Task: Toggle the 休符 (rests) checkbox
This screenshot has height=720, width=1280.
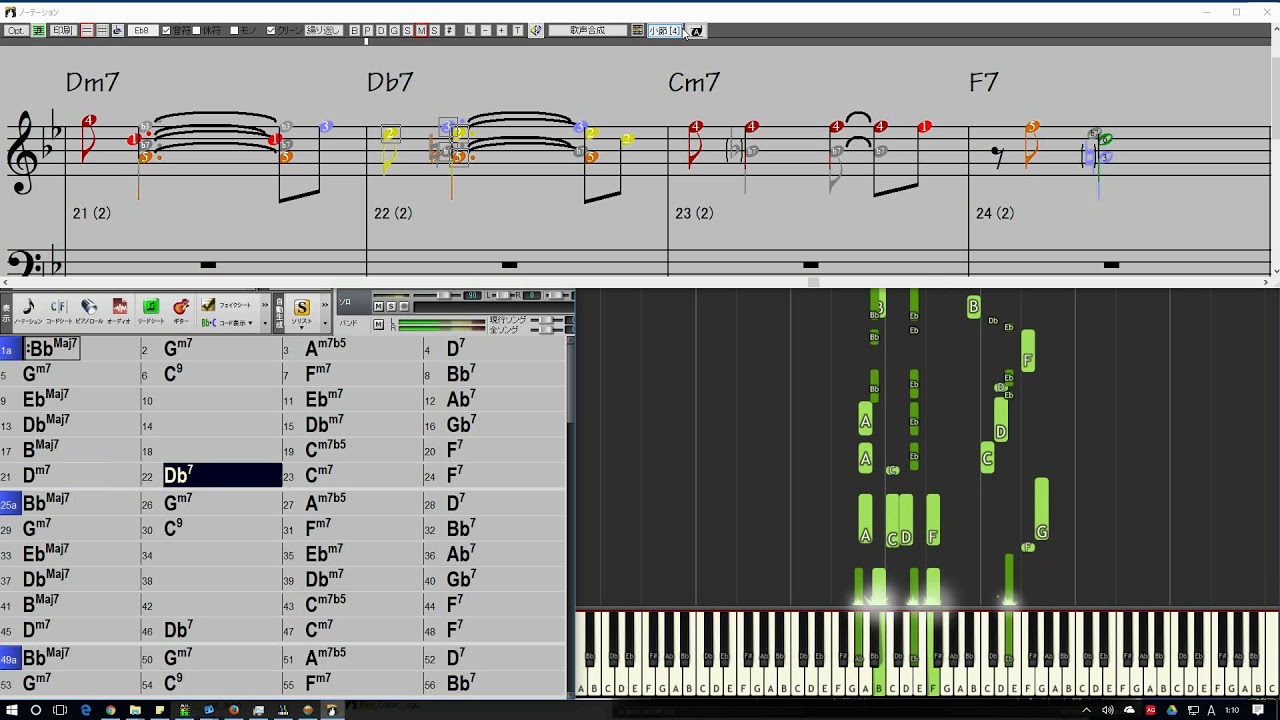Action: (196, 31)
